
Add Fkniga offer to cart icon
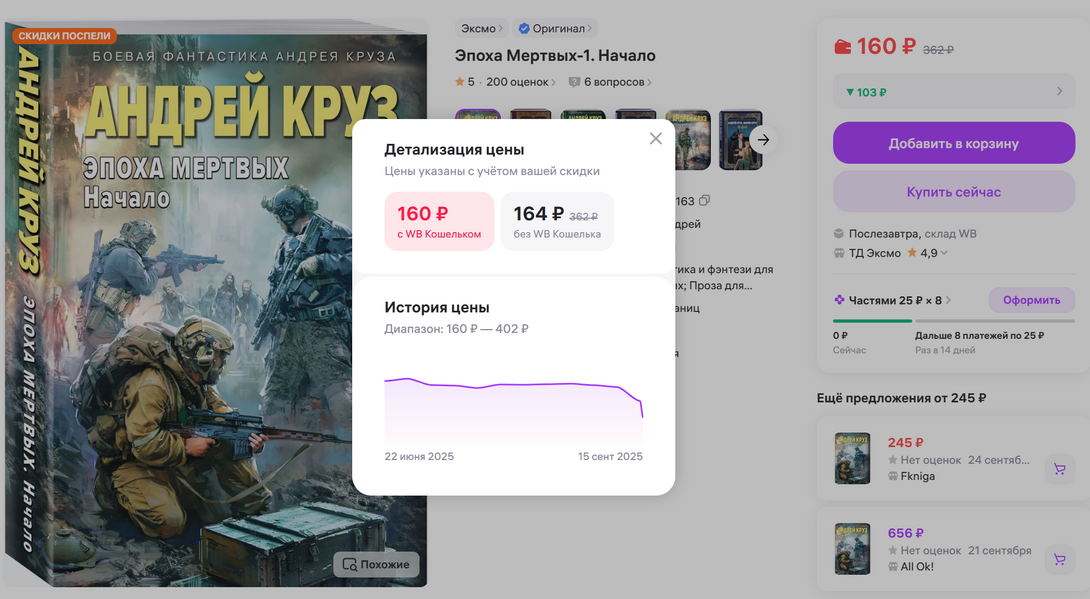(1059, 469)
